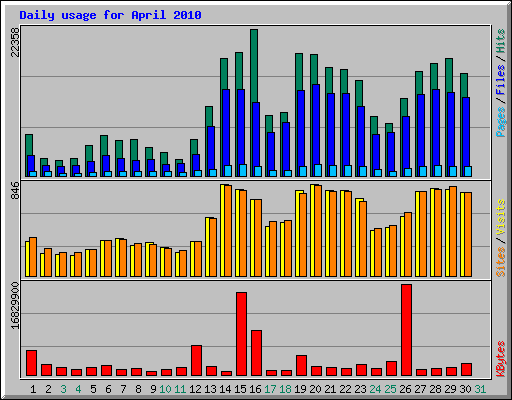Click the tallest green hits bar for day 16
Viewport: 512px width, 400px height.
pyautogui.click(x=254, y=66)
